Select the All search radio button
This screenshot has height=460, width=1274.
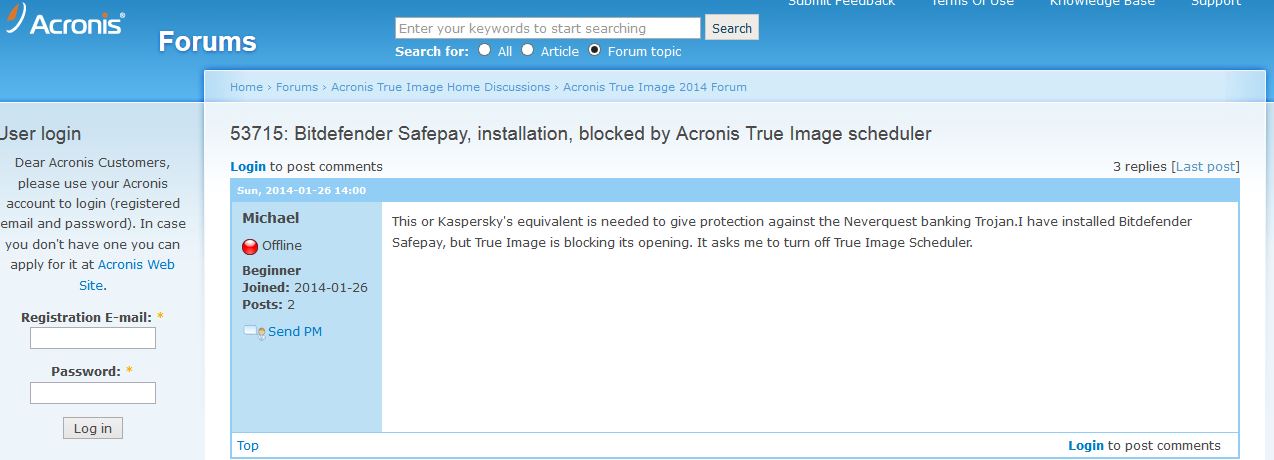coord(484,50)
